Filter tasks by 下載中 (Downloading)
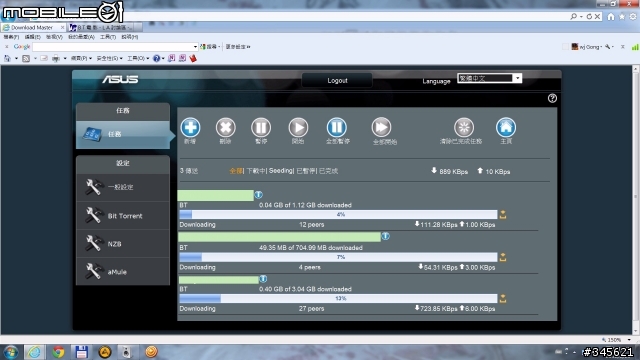The width and height of the screenshot is (640, 360). [256, 171]
